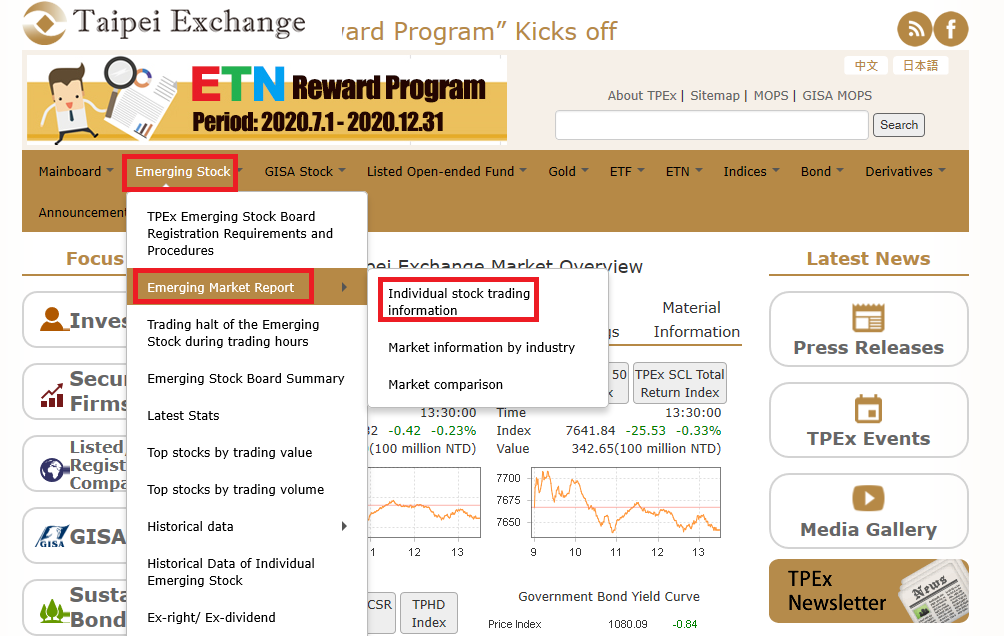Click the Investors person icon
1004x636 pixels.
(x=52, y=319)
